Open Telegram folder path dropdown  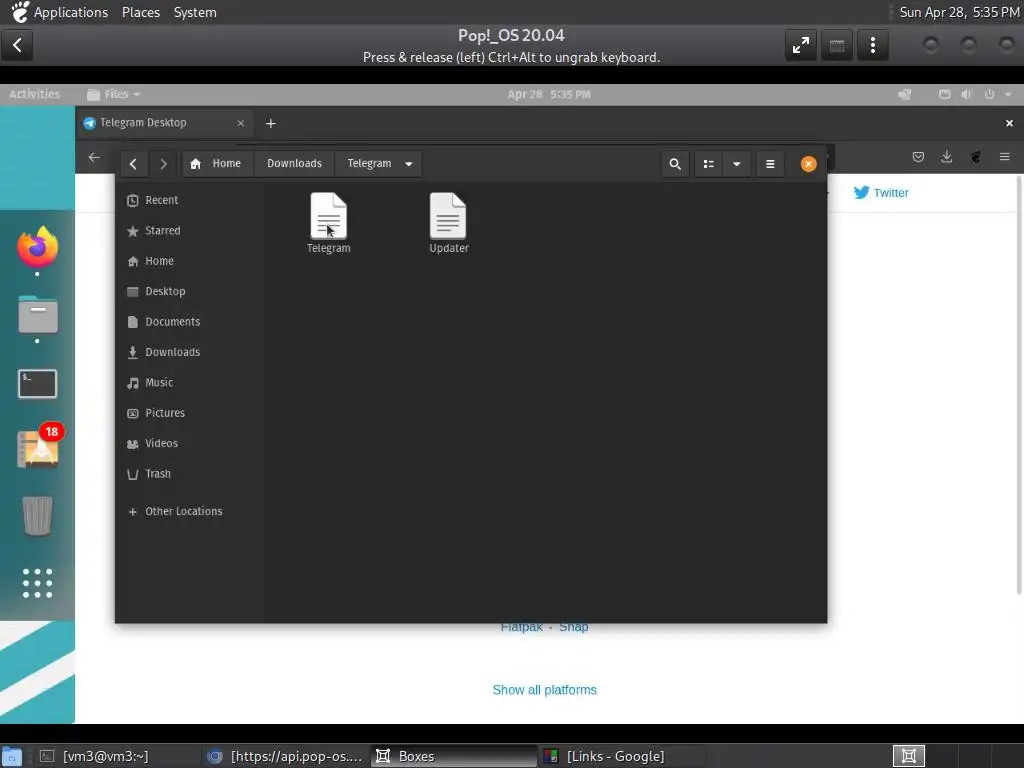pyautogui.click(x=409, y=164)
